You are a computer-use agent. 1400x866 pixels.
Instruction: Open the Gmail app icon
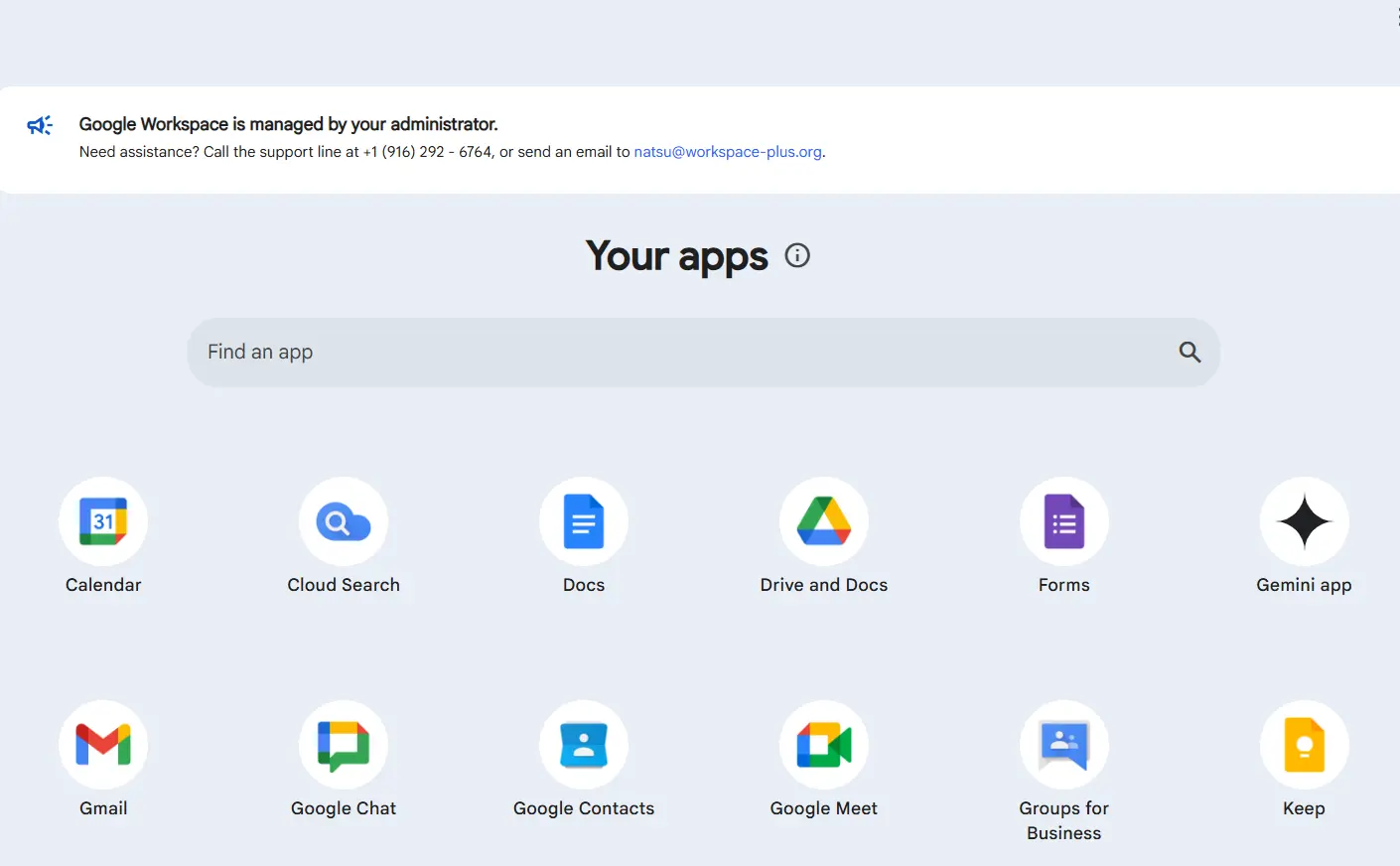click(x=103, y=745)
